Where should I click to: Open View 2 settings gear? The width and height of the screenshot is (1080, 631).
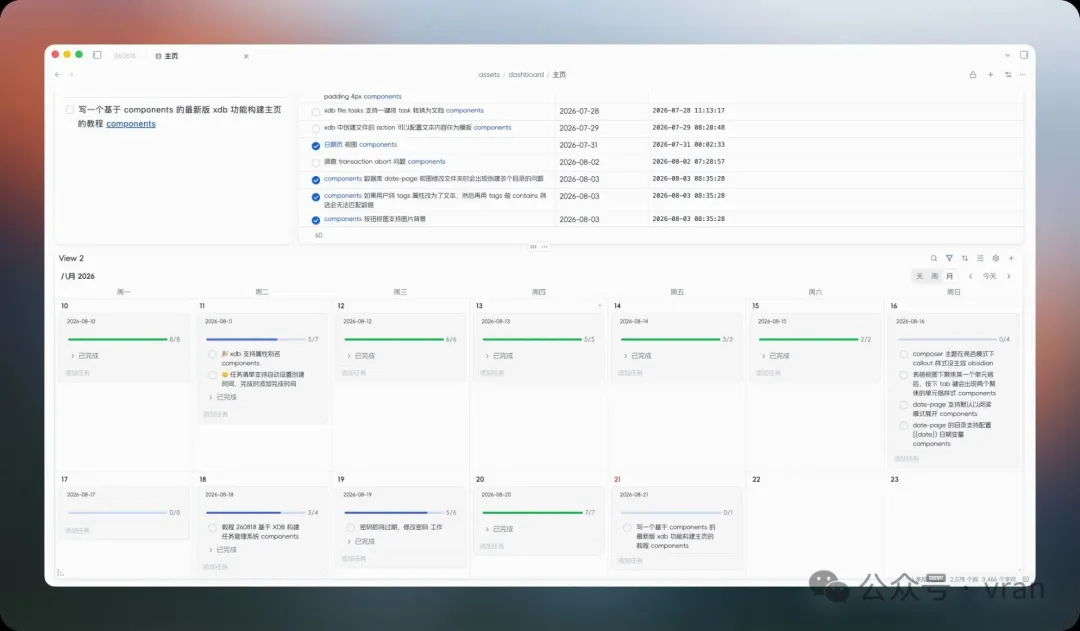coord(996,258)
